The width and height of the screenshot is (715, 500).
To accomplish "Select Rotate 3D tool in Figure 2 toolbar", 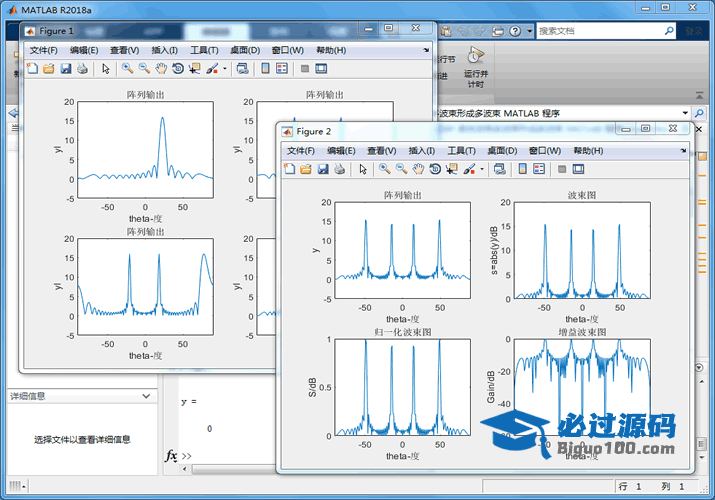I will [x=435, y=169].
